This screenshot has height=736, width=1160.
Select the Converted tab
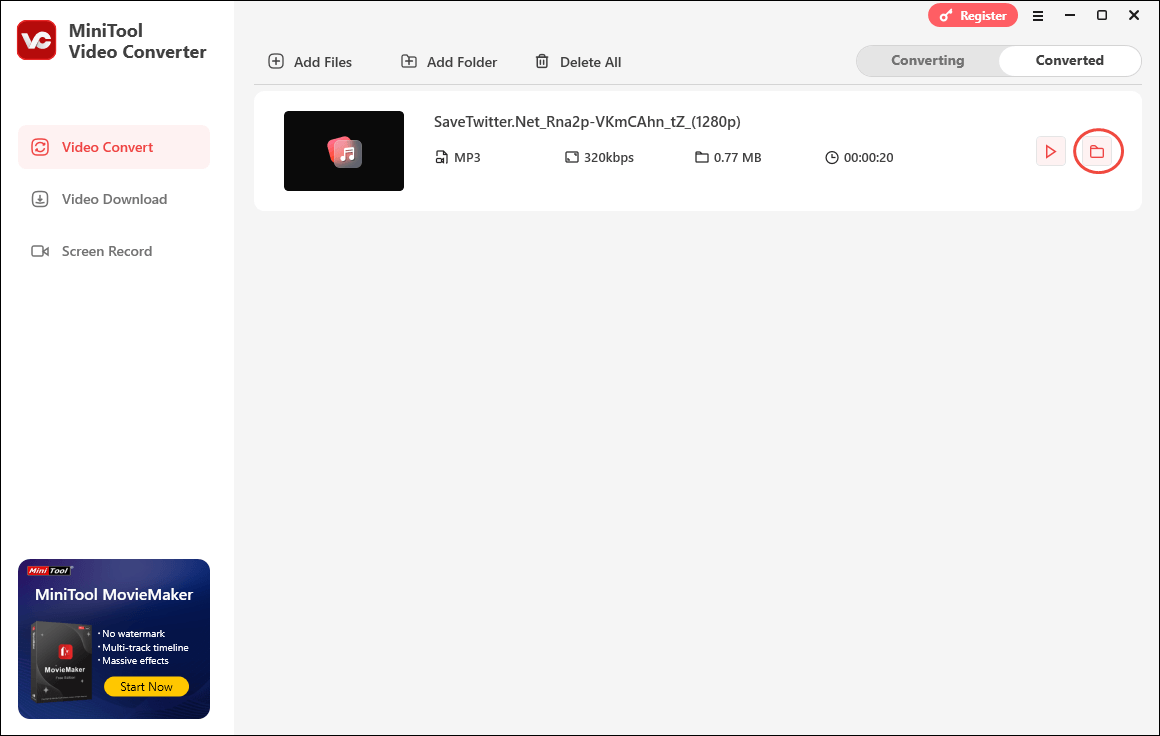point(1069,61)
